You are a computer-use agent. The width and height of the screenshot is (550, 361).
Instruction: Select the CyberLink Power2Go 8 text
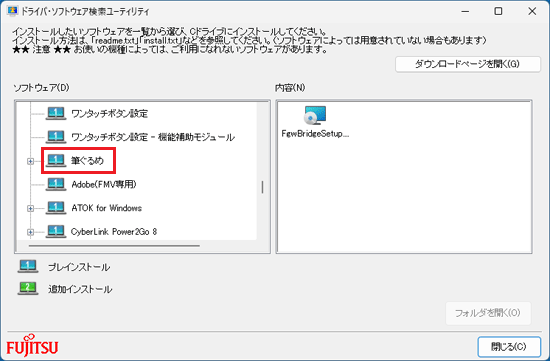point(114,232)
